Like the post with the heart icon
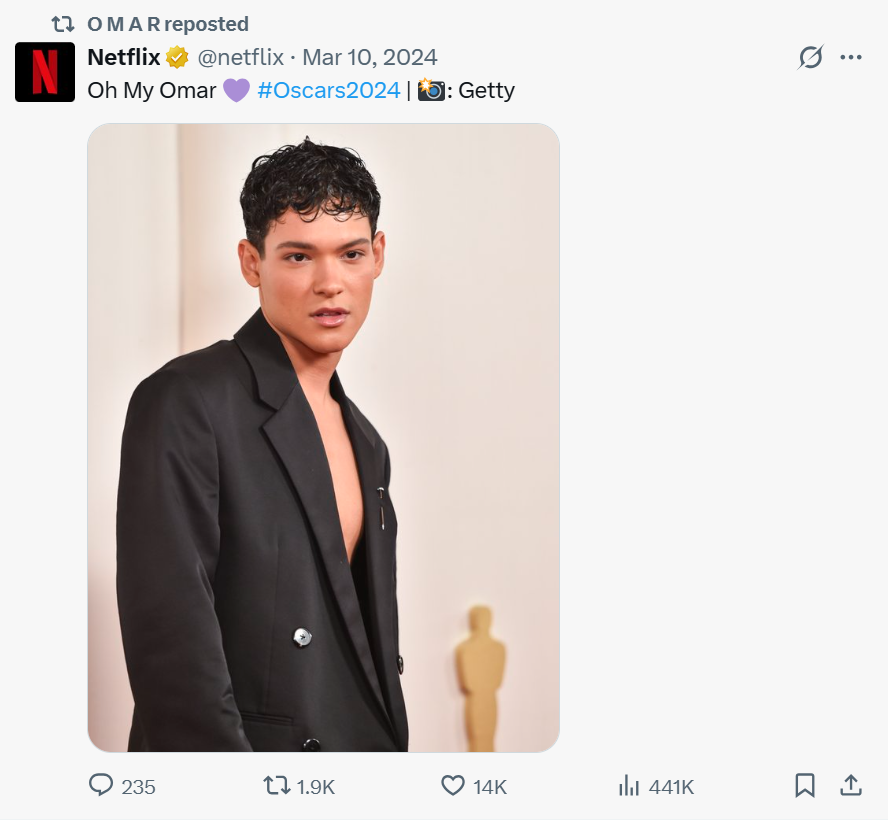The width and height of the screenshot is (888, 823). pos(454,786)
